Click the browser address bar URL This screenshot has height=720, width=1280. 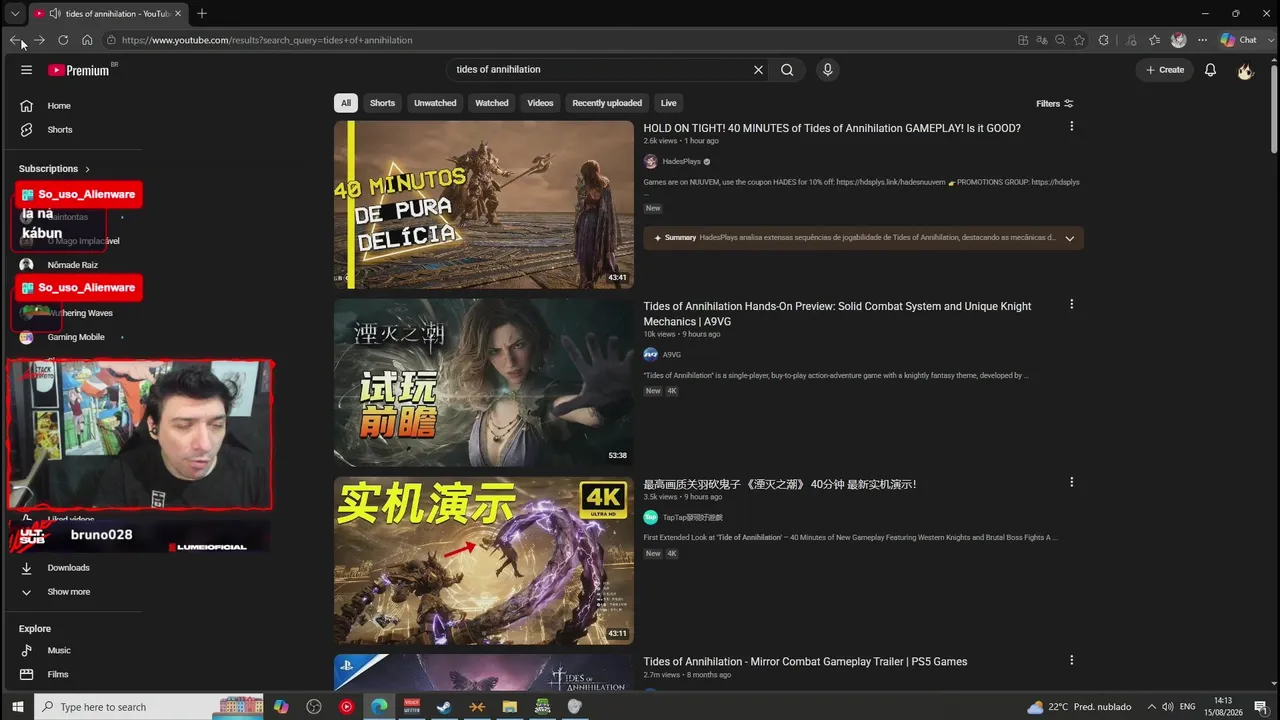point(267,40)
